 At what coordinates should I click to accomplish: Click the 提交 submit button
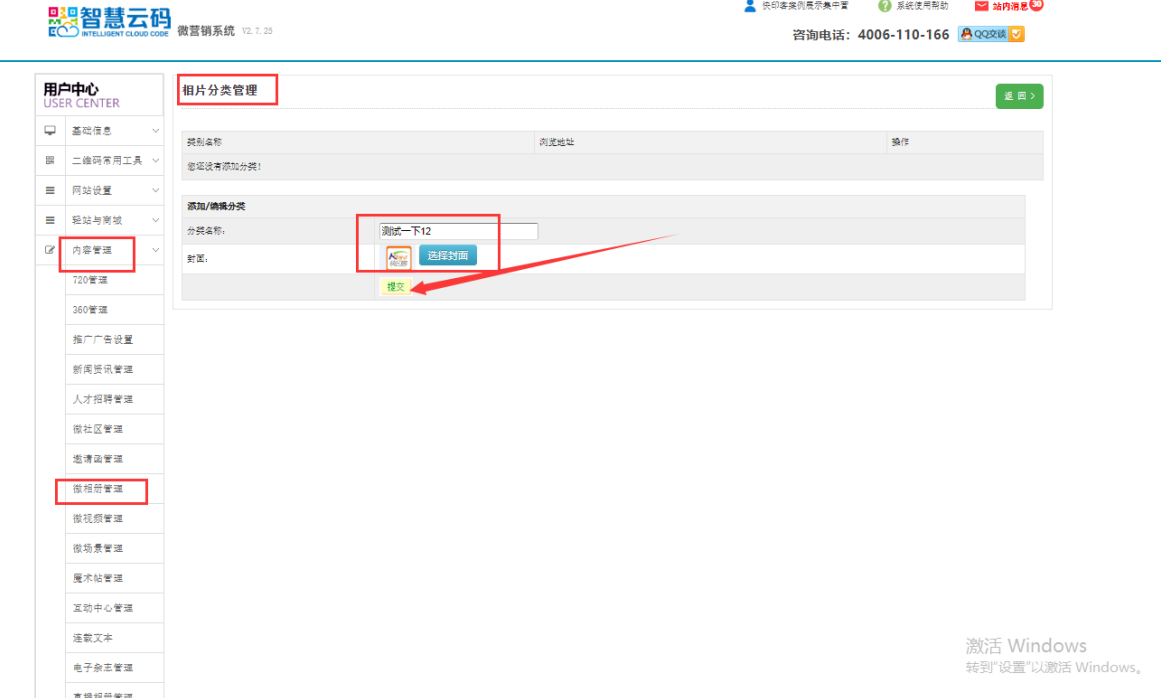[396, 287]
